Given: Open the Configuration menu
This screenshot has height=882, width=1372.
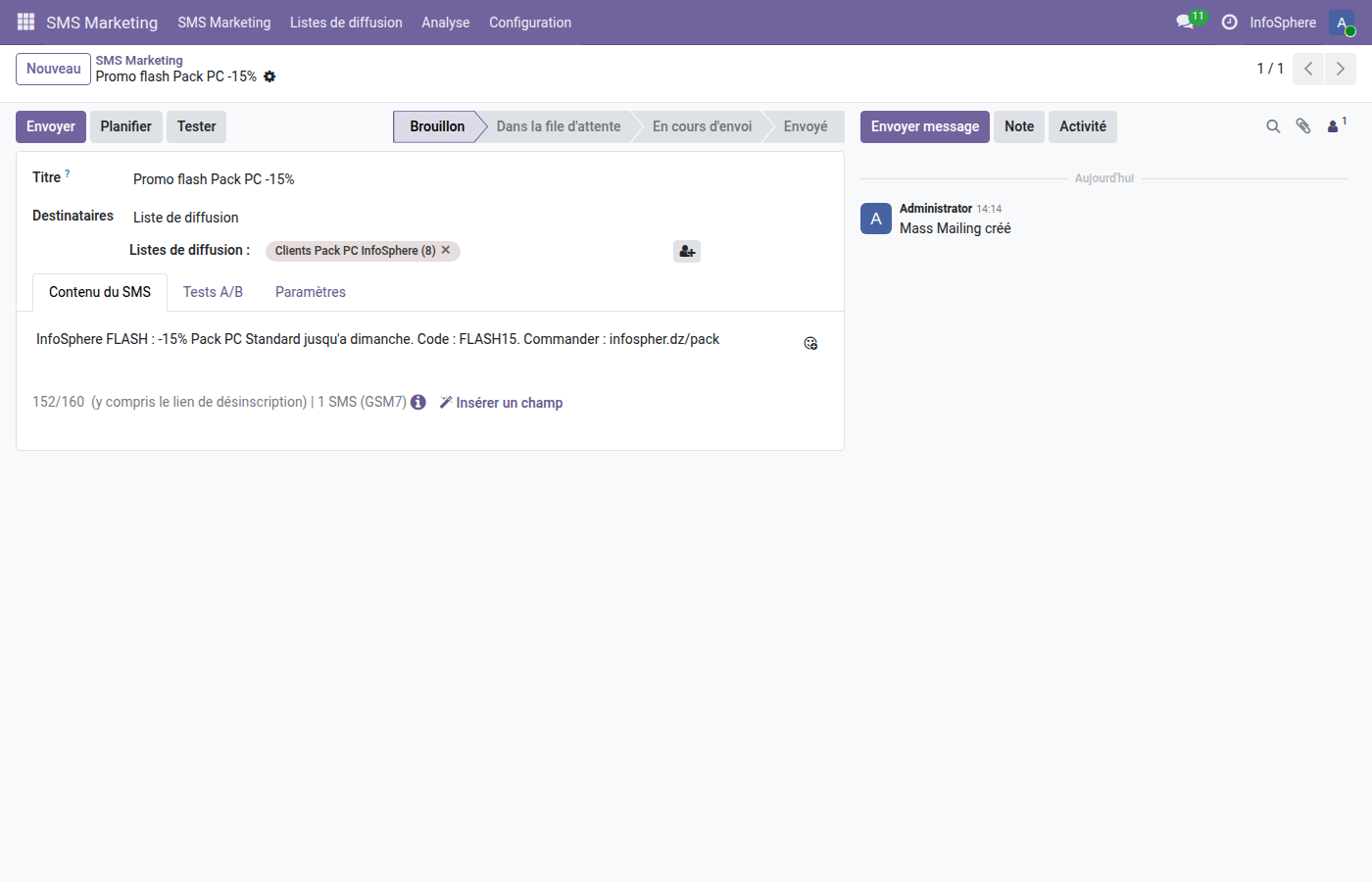Looking at the screenshot, I should 530,23.
